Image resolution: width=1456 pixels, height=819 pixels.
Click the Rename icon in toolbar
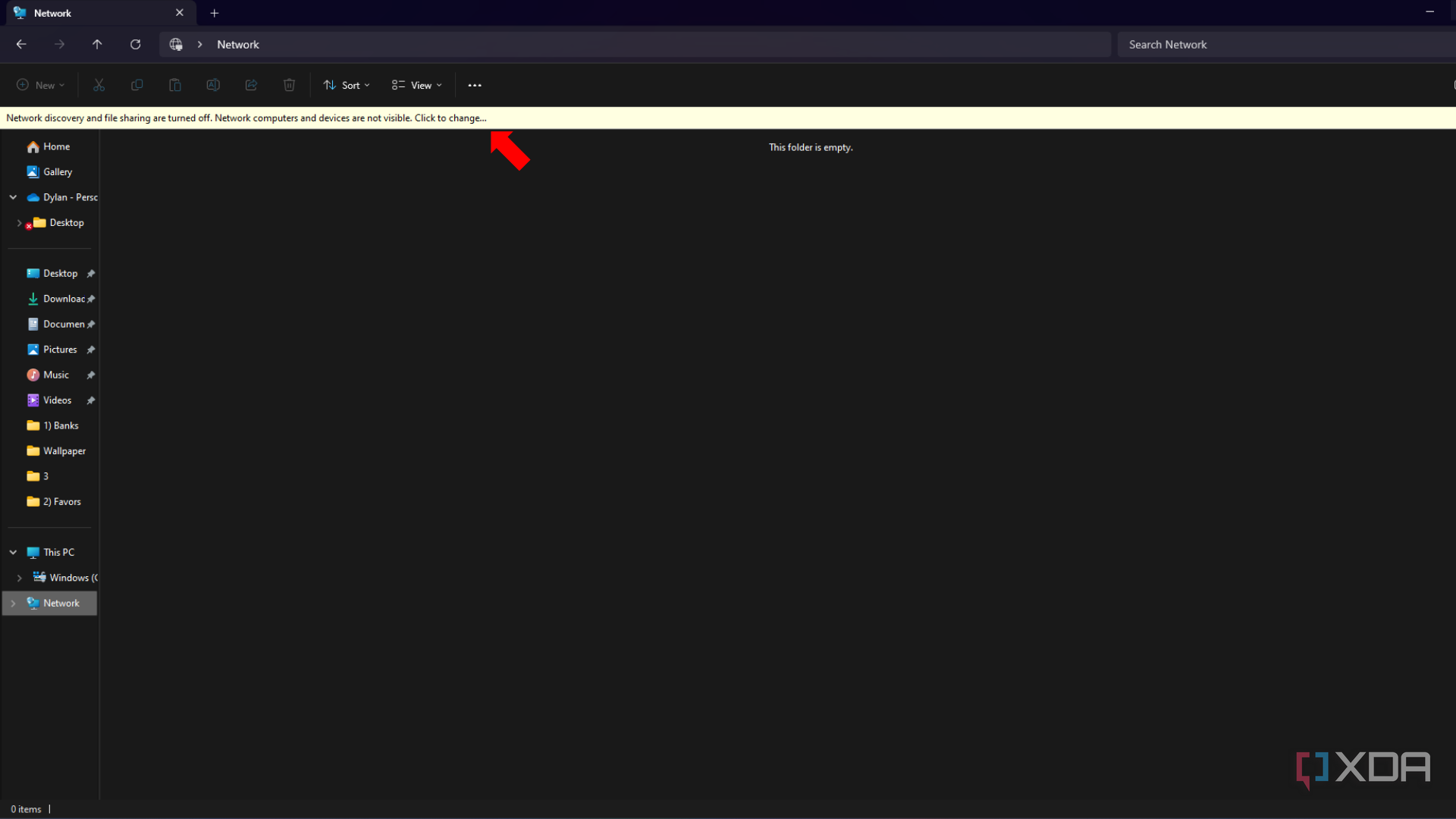213,85
